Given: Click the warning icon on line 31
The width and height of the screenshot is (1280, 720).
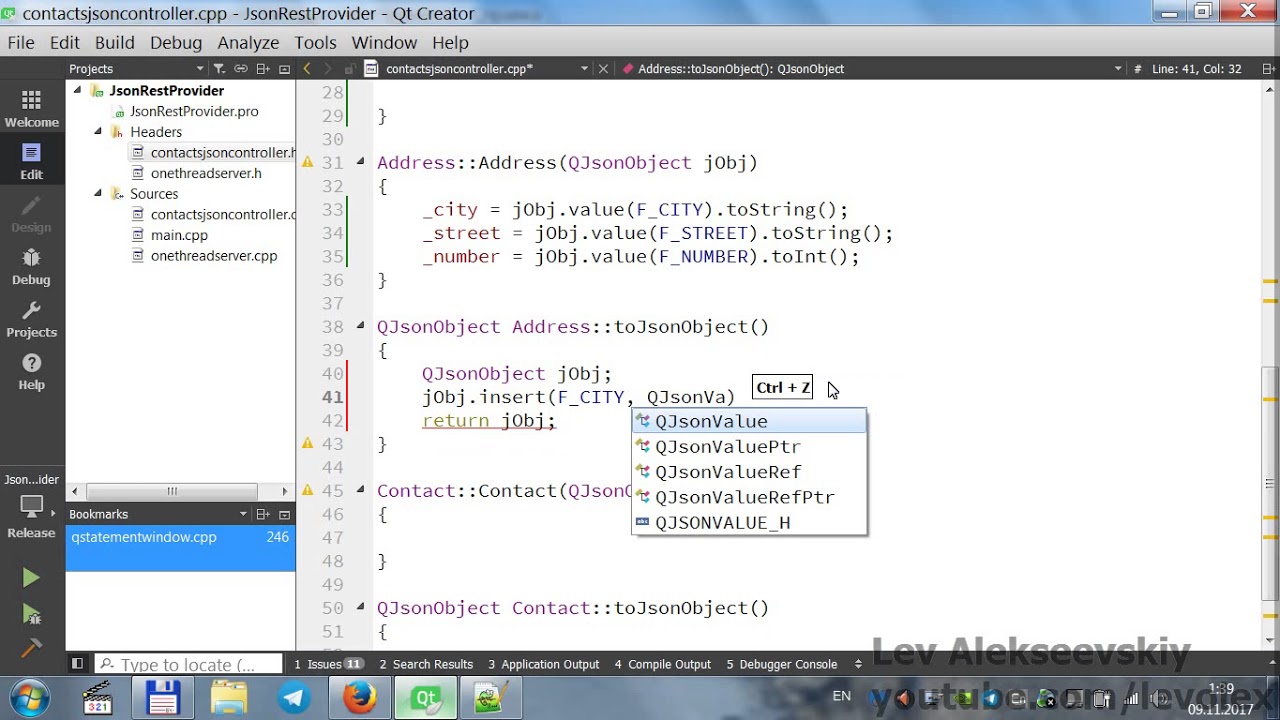Looking at the screenshot, I should [x=307, y=162].
